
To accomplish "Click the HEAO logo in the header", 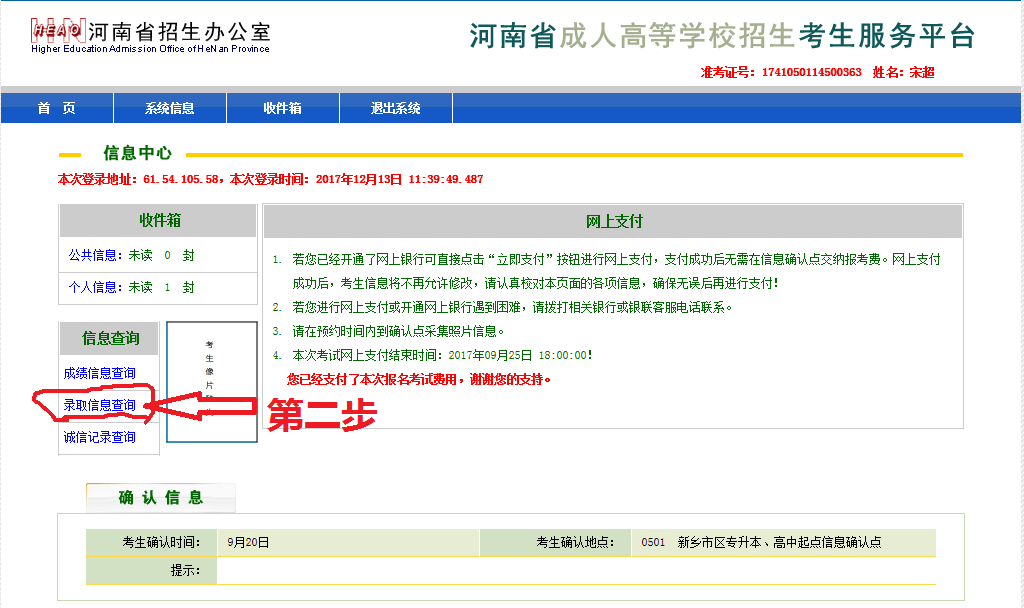I will coord(55,32).
